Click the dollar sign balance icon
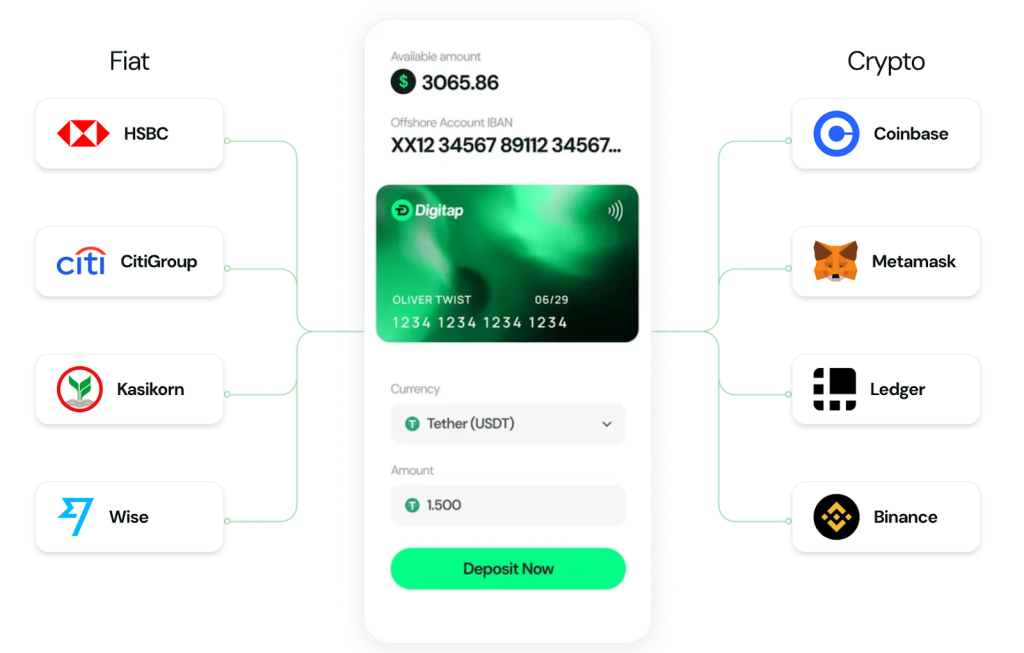1024x653 pixels. (403, 82)
